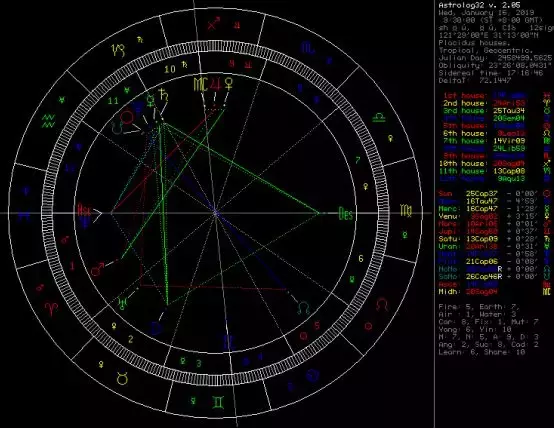Select the green Uranus glyph
This screenshot has width=554, height=429.
(123, 302)
